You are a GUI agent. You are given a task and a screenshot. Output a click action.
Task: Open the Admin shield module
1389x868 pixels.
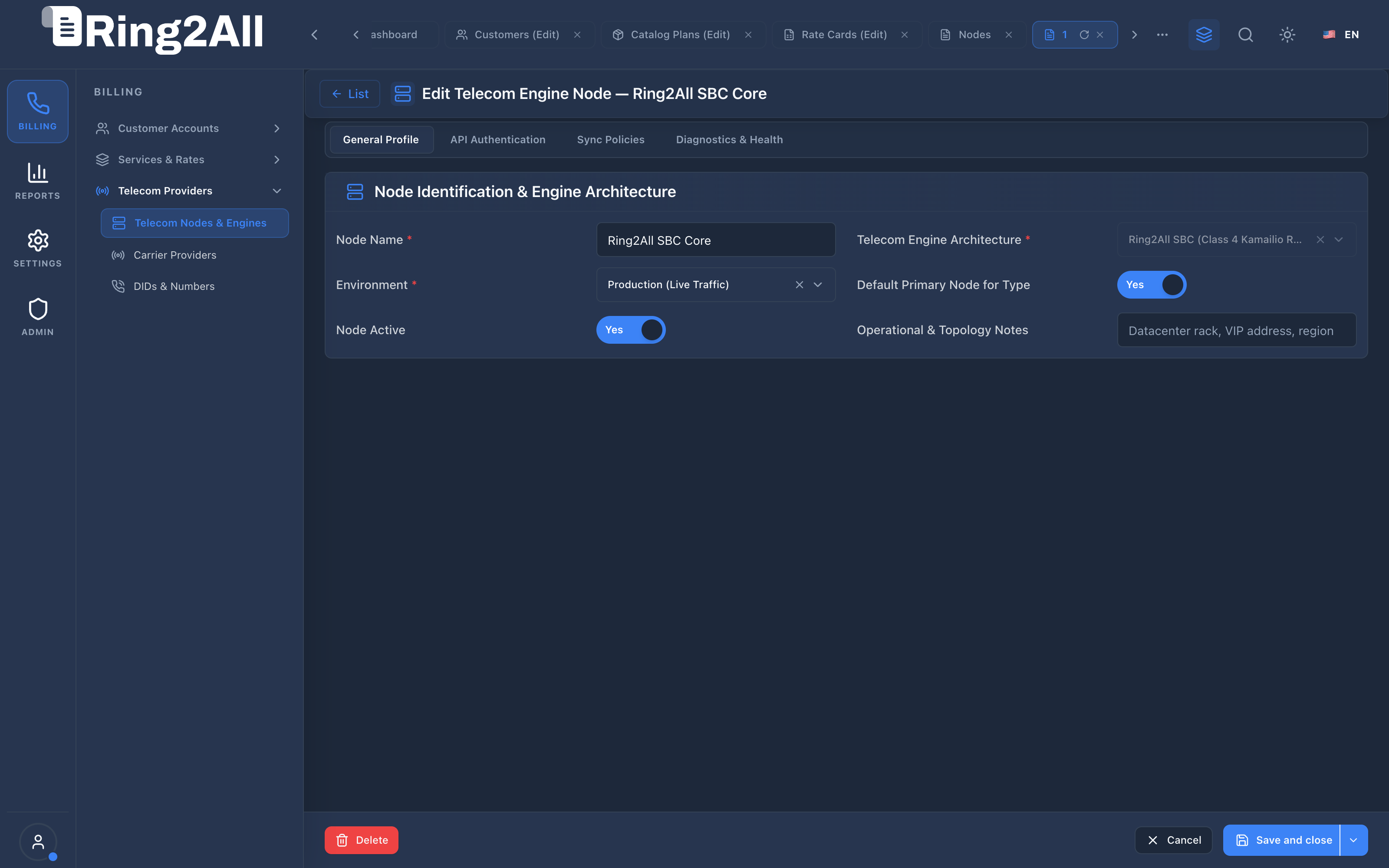(37, 317)
